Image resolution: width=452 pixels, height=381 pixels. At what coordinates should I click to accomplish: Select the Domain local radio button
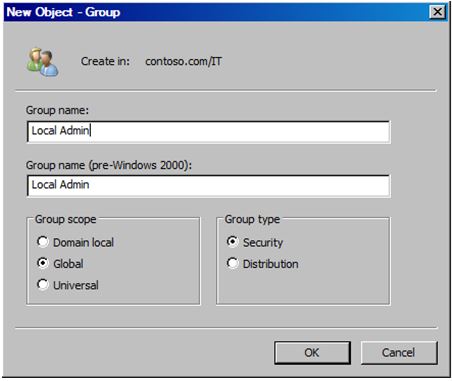point(43,242)
